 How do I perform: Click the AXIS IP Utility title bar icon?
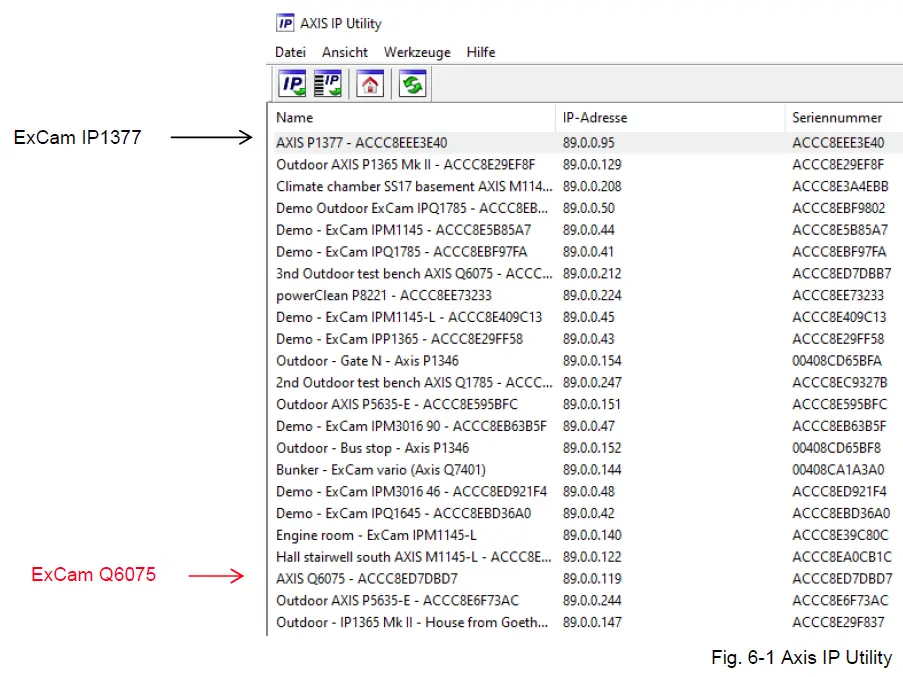click(x=285, y=23)
